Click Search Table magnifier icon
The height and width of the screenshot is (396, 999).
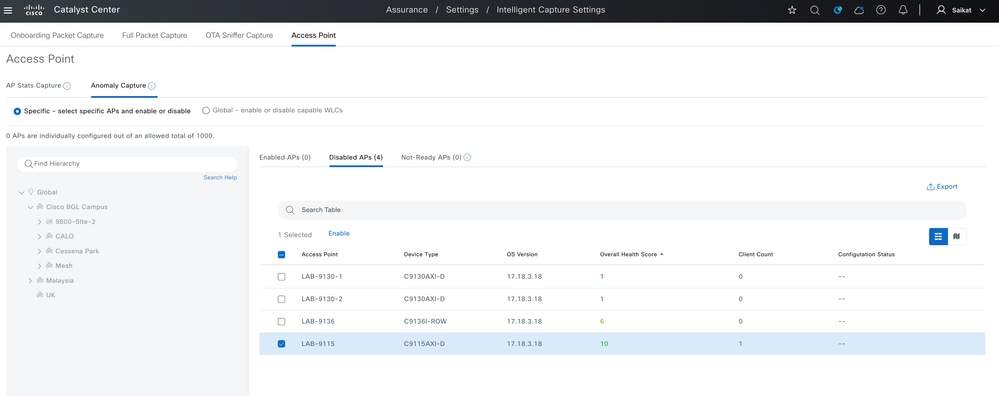[290, 209]
